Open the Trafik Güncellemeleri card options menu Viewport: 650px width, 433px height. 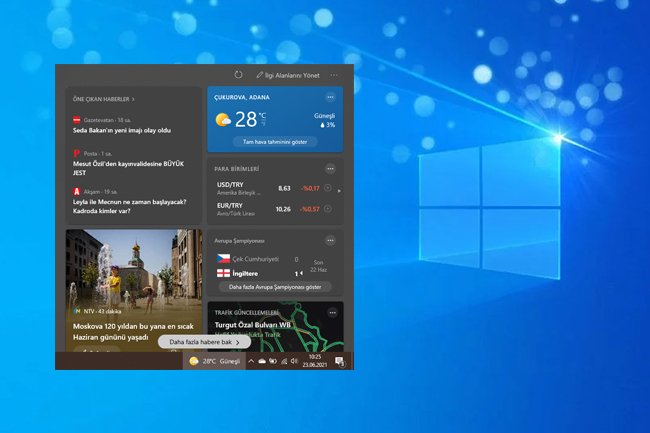tap(332, 313)
